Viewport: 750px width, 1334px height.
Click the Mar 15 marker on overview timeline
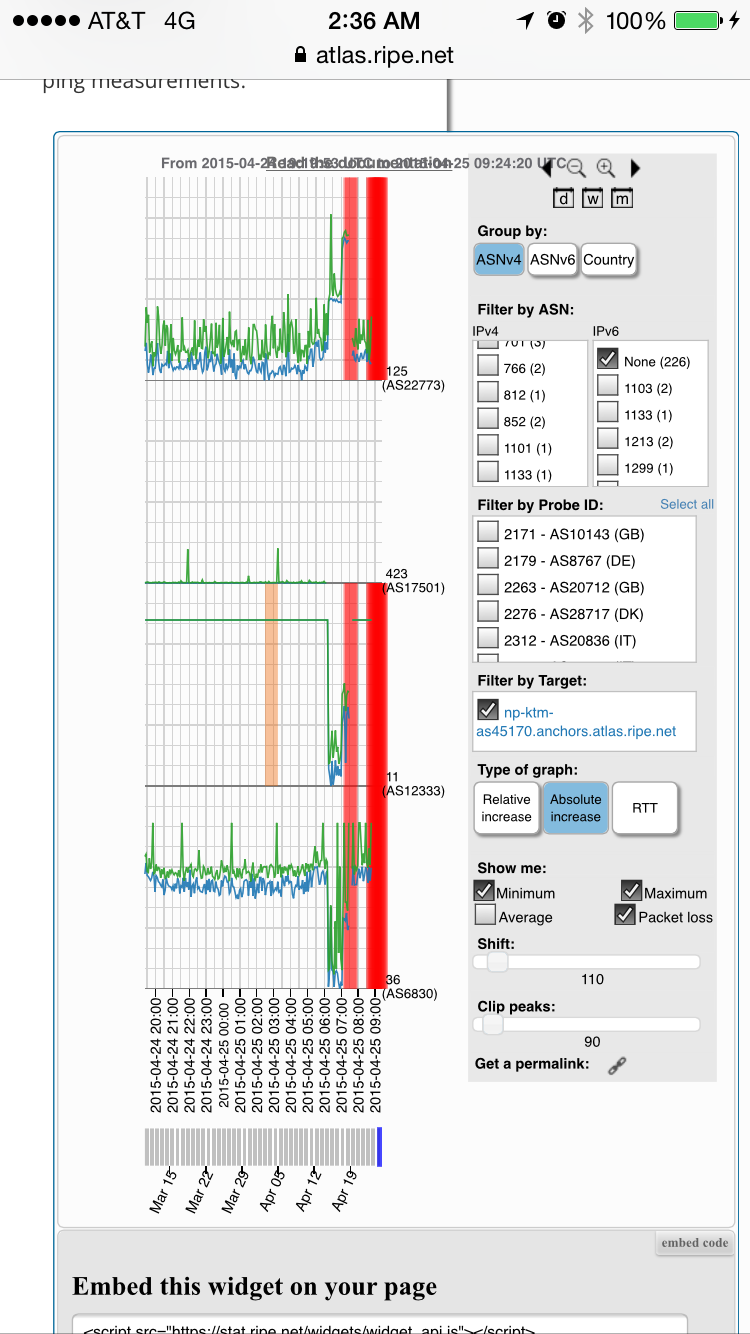[163, 1193]
